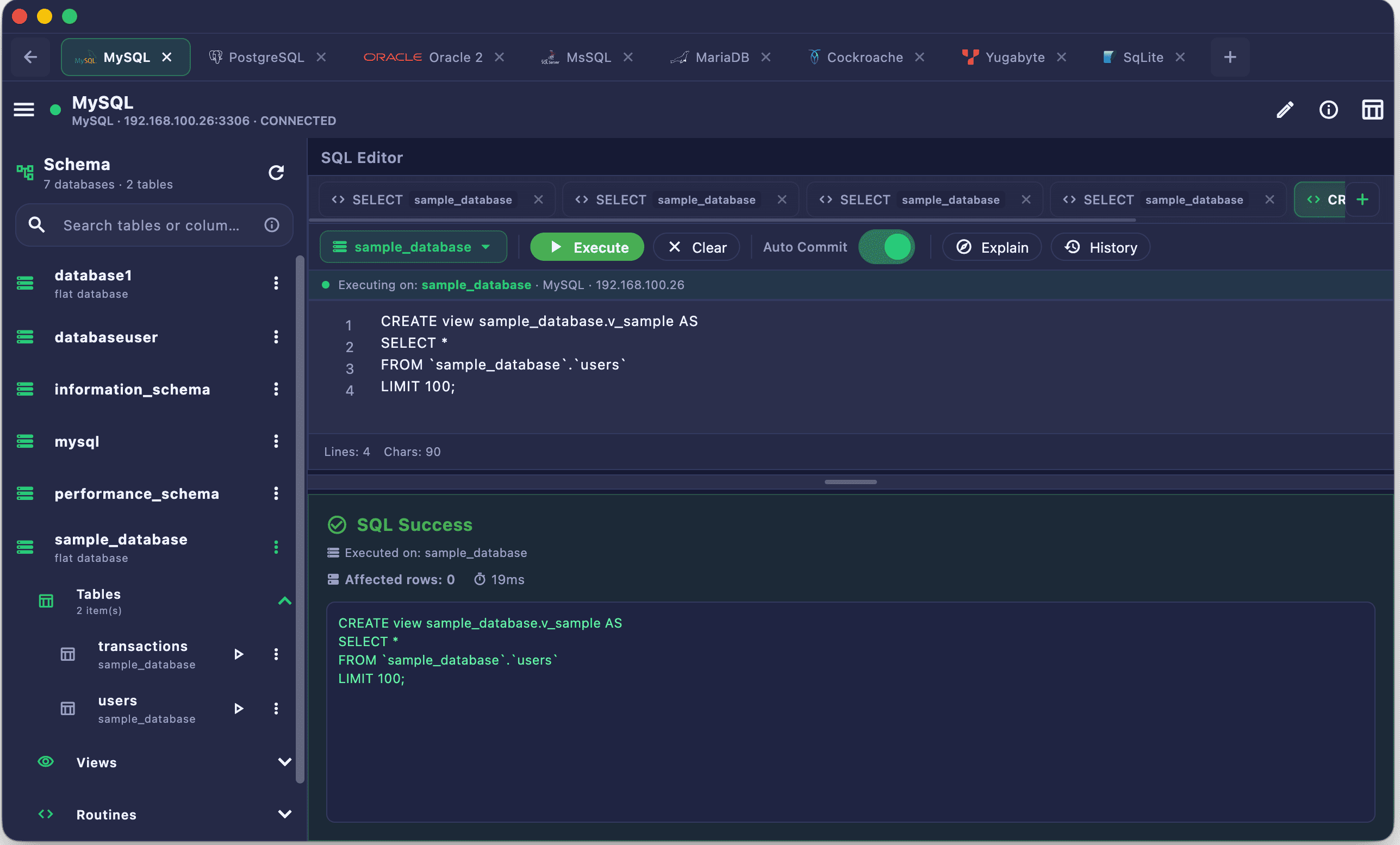Click the back arrow button
This screenshot has height=845, width=1400.
[30, 57]
